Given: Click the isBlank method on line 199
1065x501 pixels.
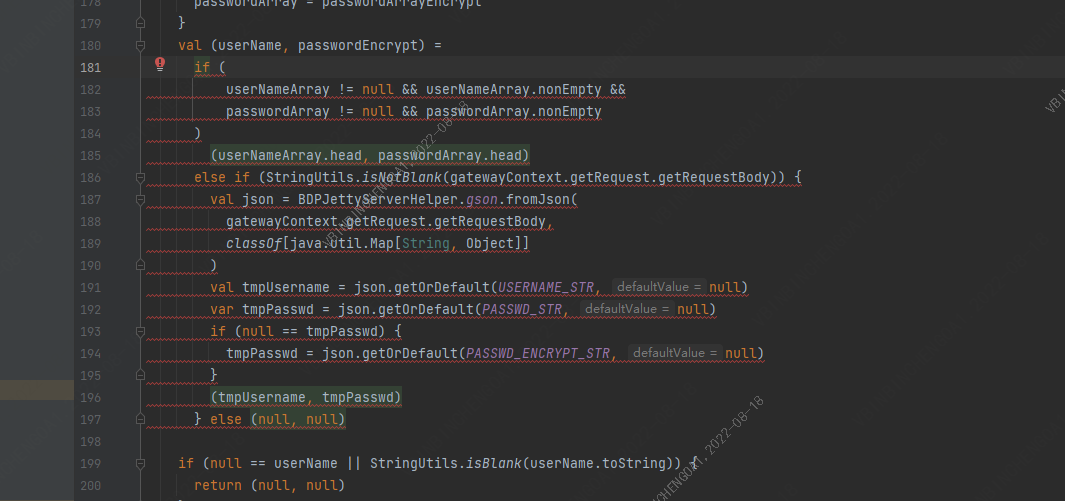Looking at the screenshot, I should 493,463.
